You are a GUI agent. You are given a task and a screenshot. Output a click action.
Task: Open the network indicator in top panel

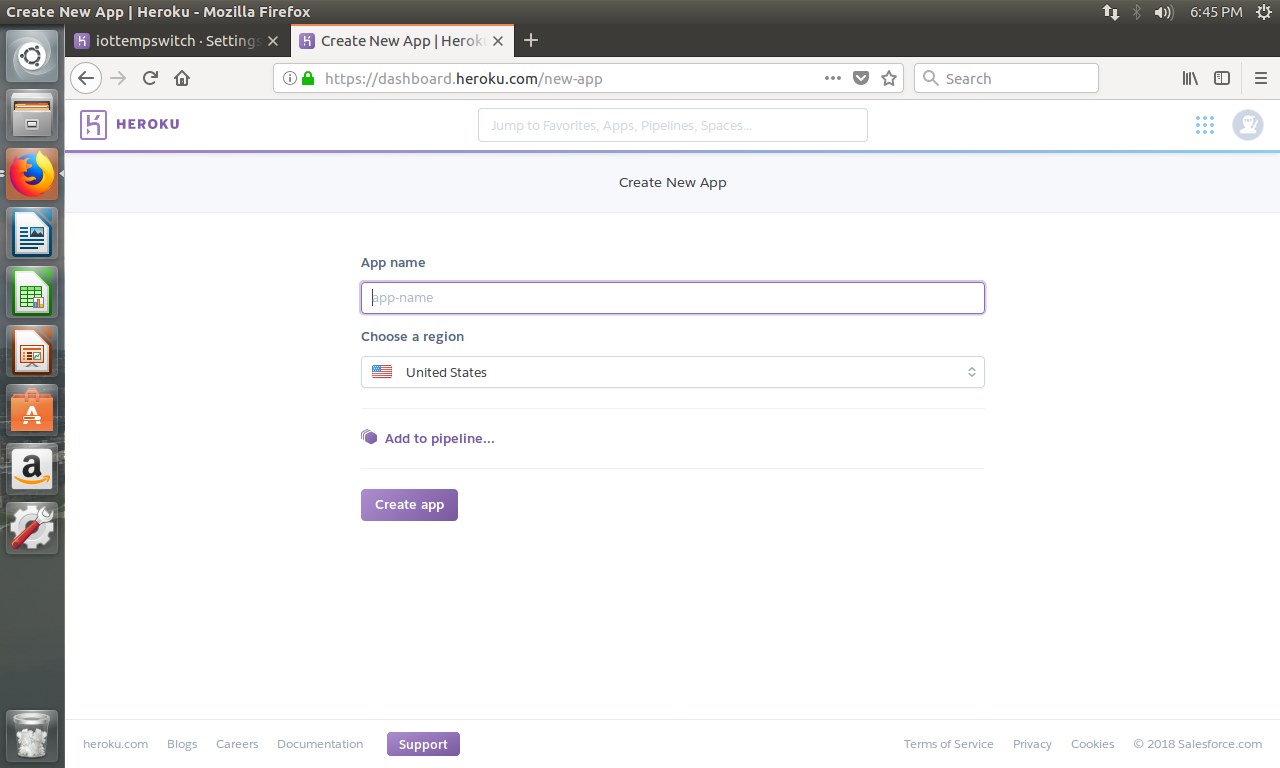pos(1110,12)
